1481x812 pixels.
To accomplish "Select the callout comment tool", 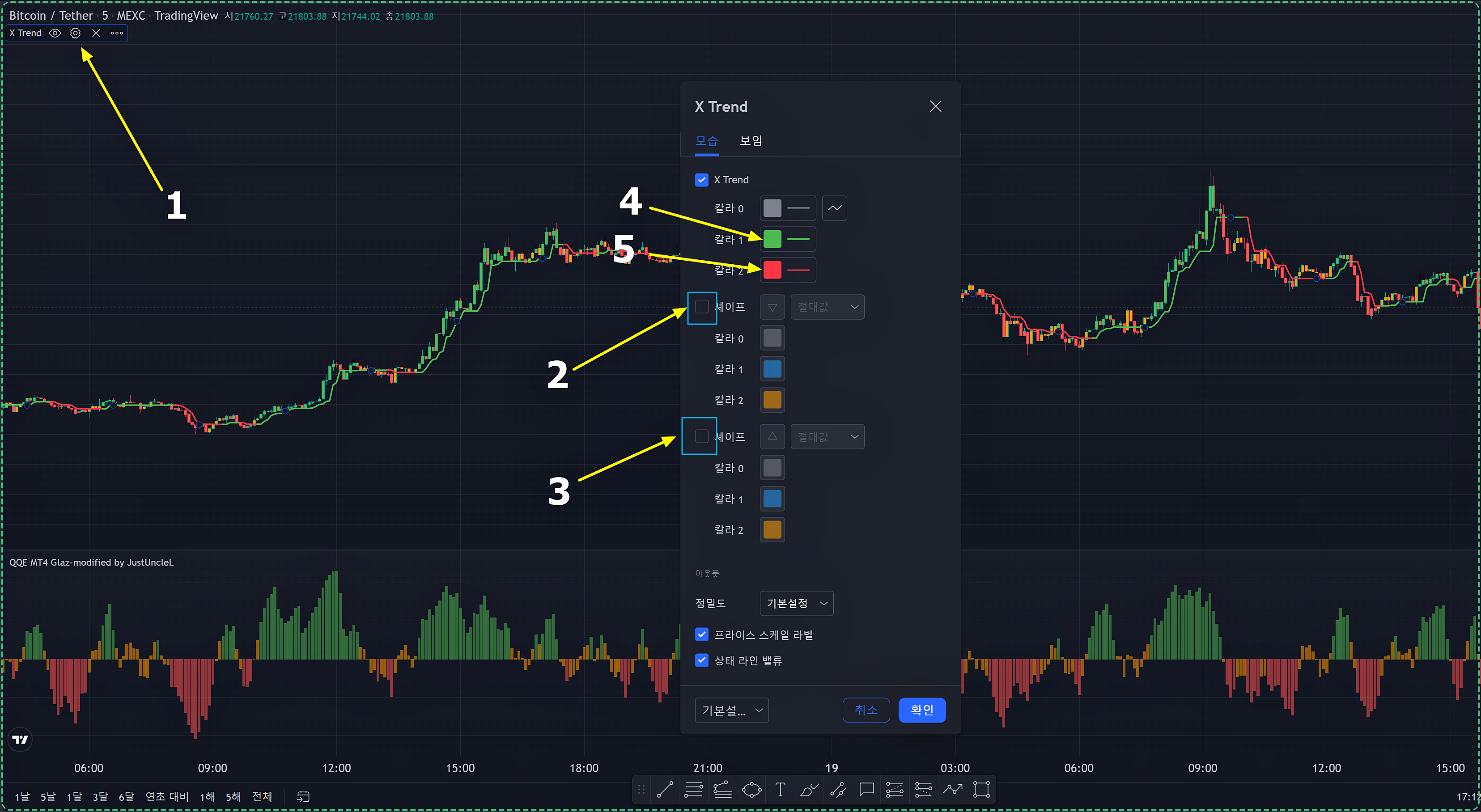I will pos(866,790).
